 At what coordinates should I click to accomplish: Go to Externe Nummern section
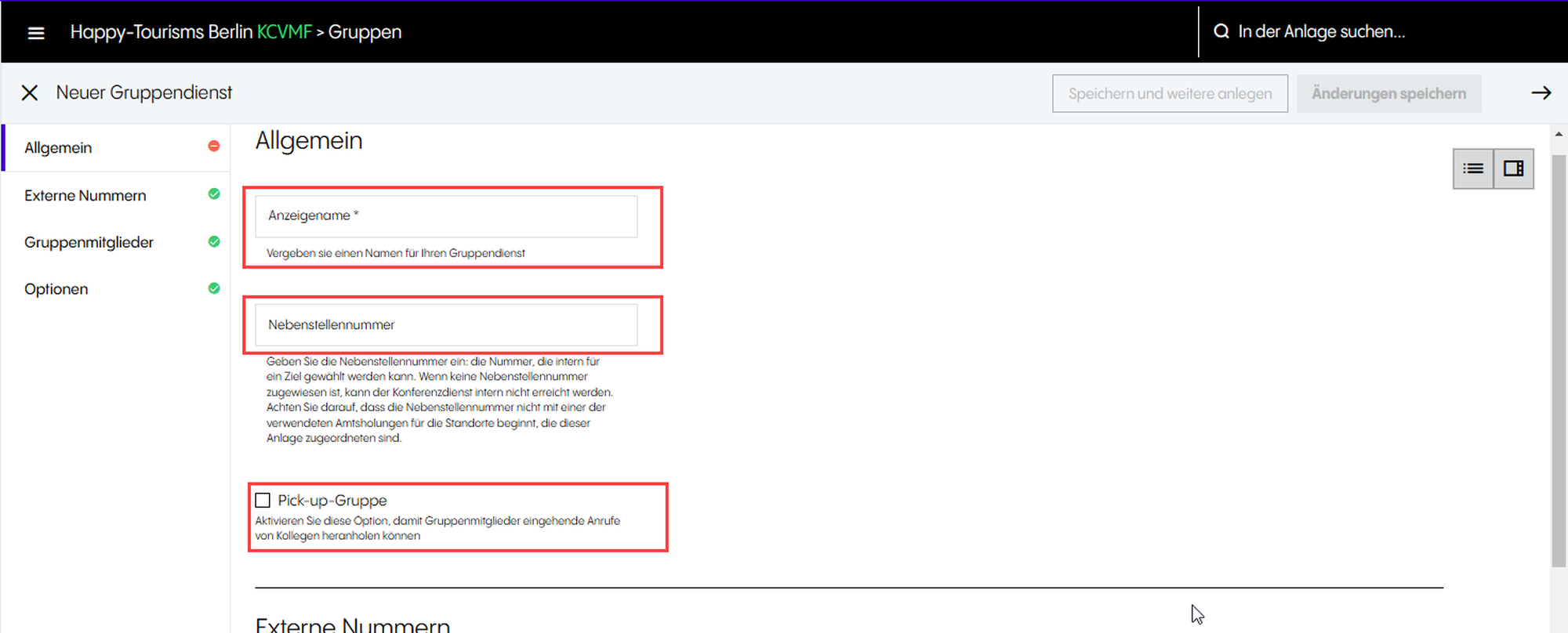[85, 196]
